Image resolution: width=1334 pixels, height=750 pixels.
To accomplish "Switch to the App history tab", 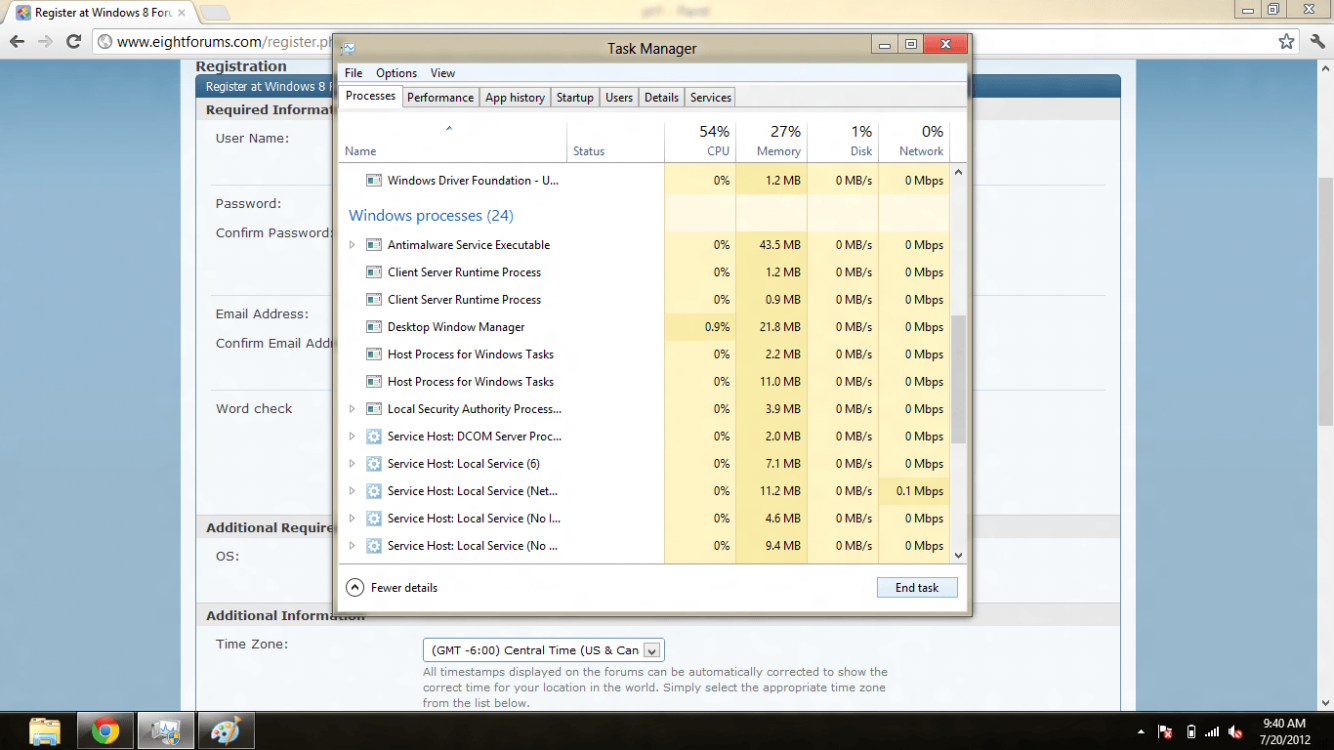I will pos(515,97).
